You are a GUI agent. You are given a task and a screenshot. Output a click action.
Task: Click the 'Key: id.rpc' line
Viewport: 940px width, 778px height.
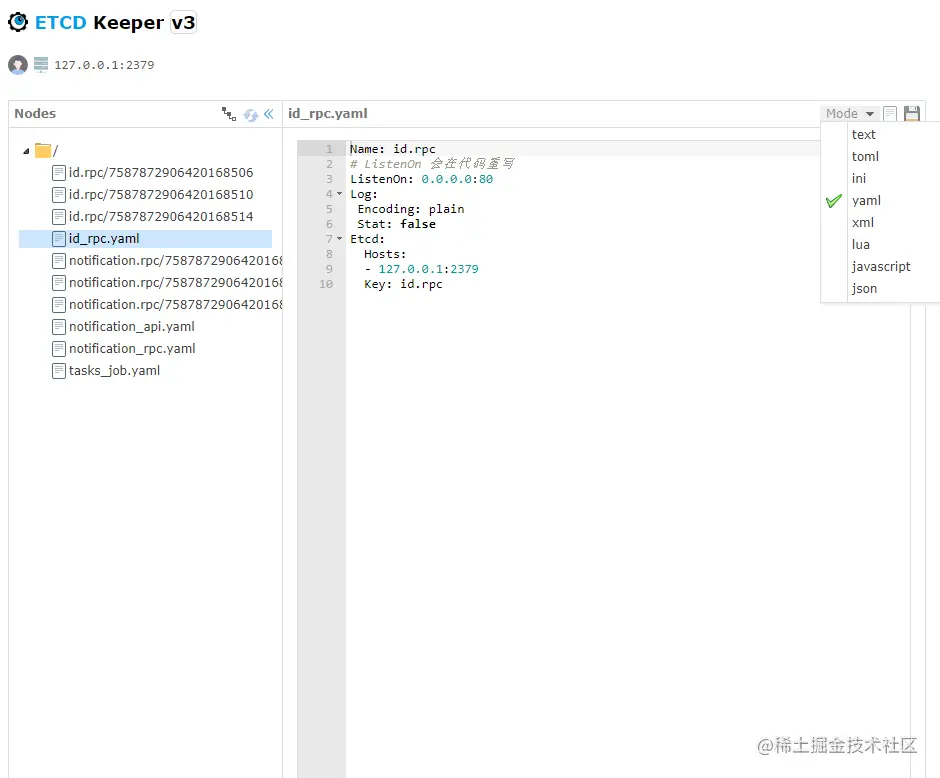point(403,284)
